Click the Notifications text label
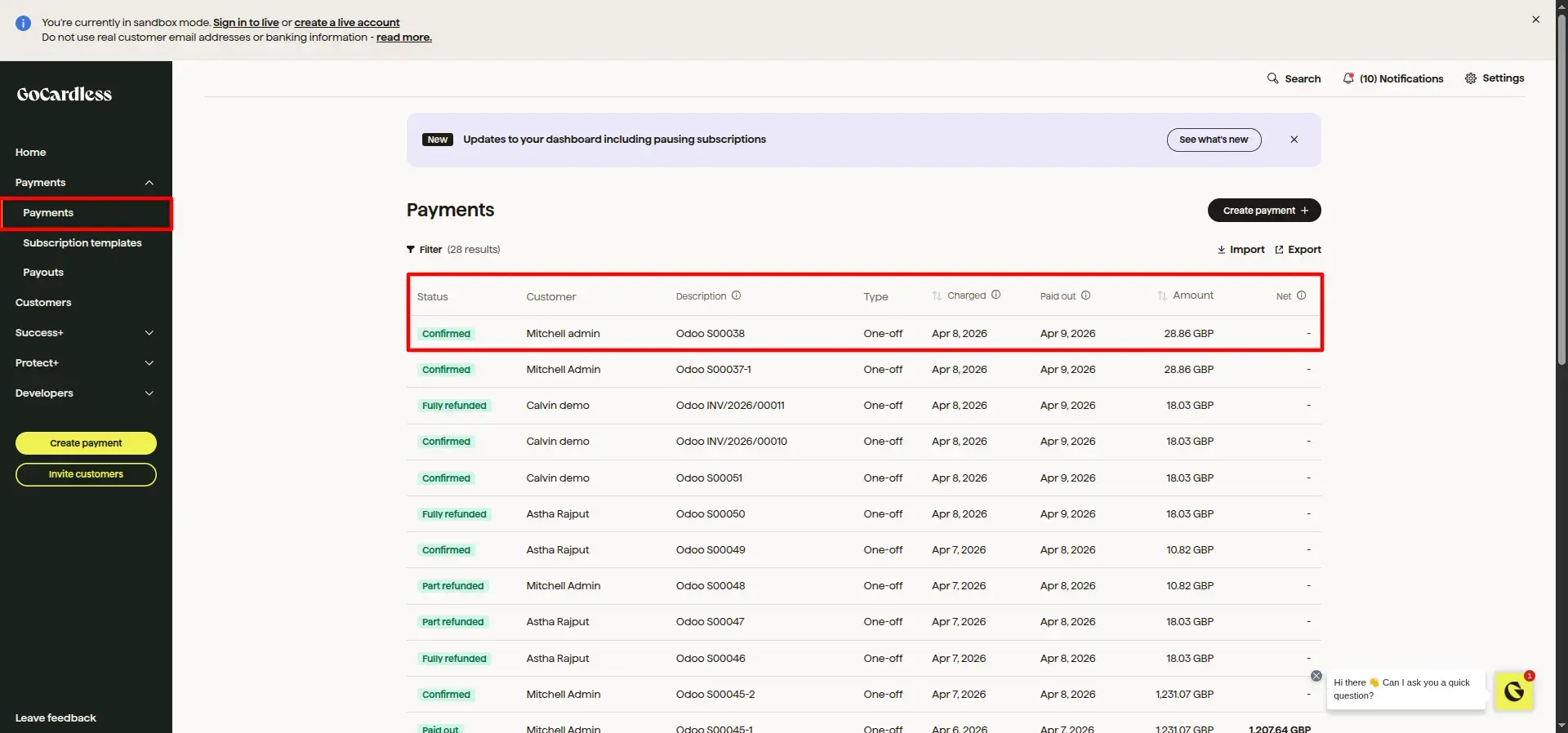The width and height of the screenshot is (1568, 733). pyautogui.click(x=1401, y=78)
